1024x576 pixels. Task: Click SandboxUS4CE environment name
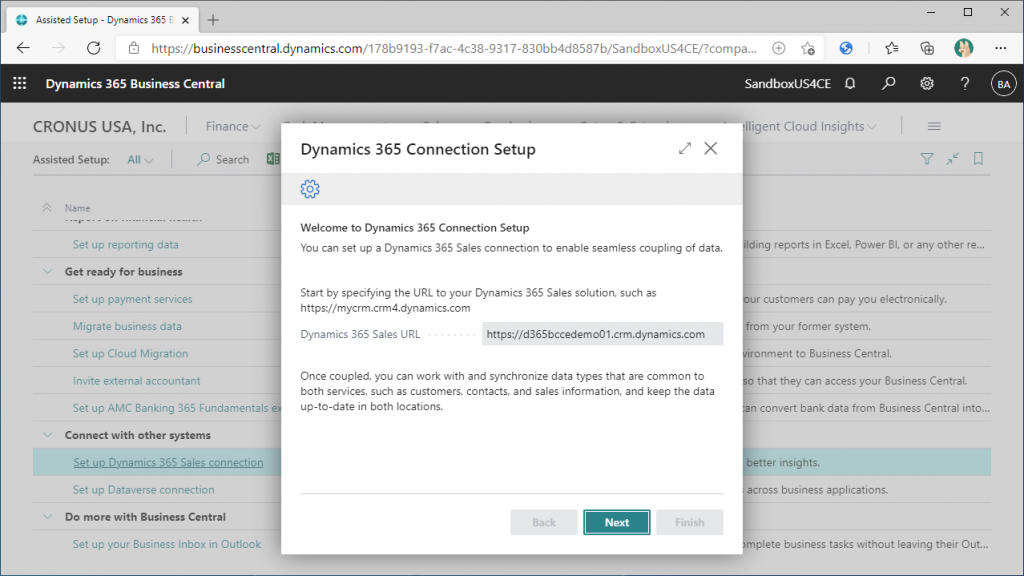click(x=788, y=84)
